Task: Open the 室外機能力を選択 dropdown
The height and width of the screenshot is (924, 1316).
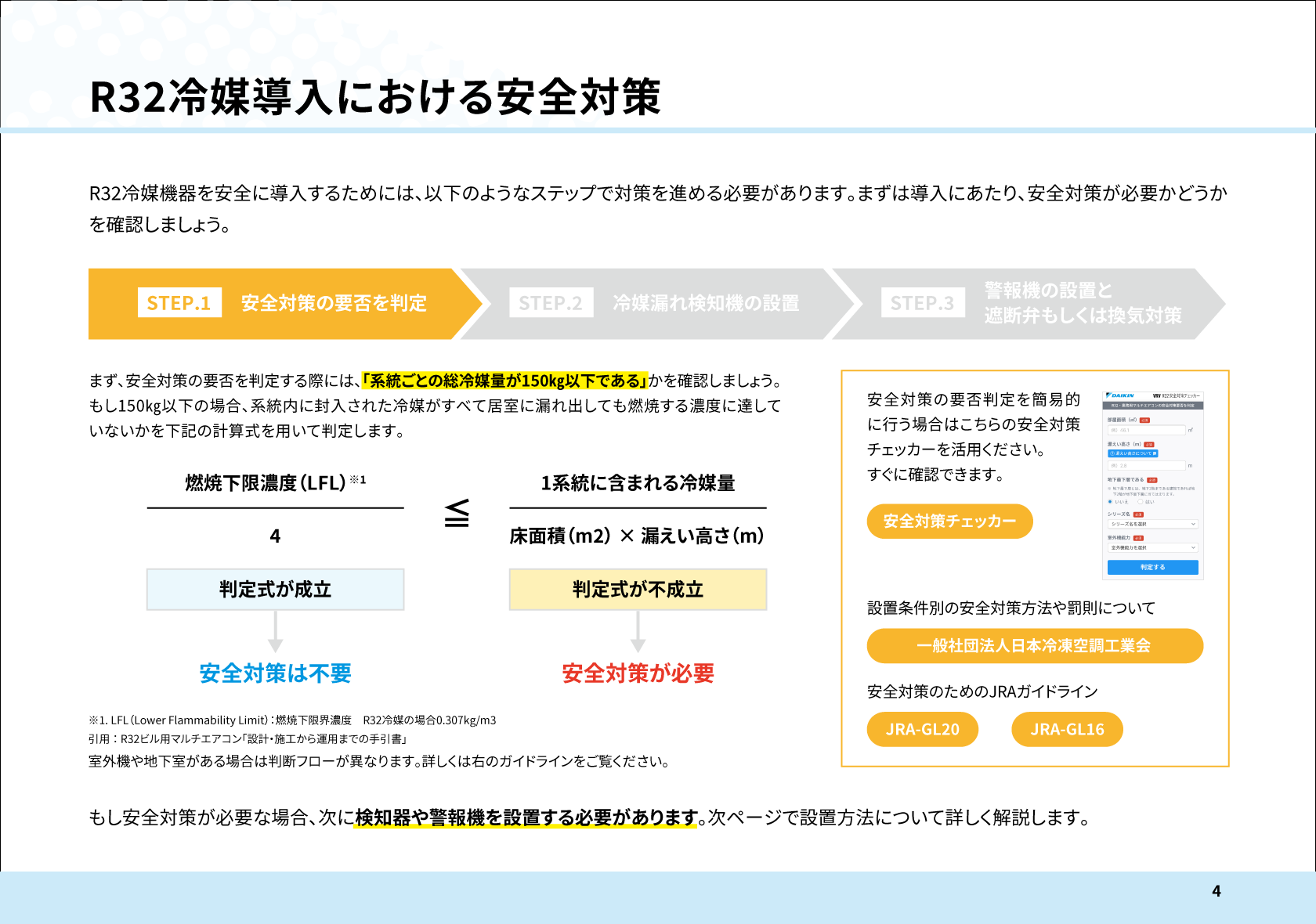Action: pos(1152,548)
